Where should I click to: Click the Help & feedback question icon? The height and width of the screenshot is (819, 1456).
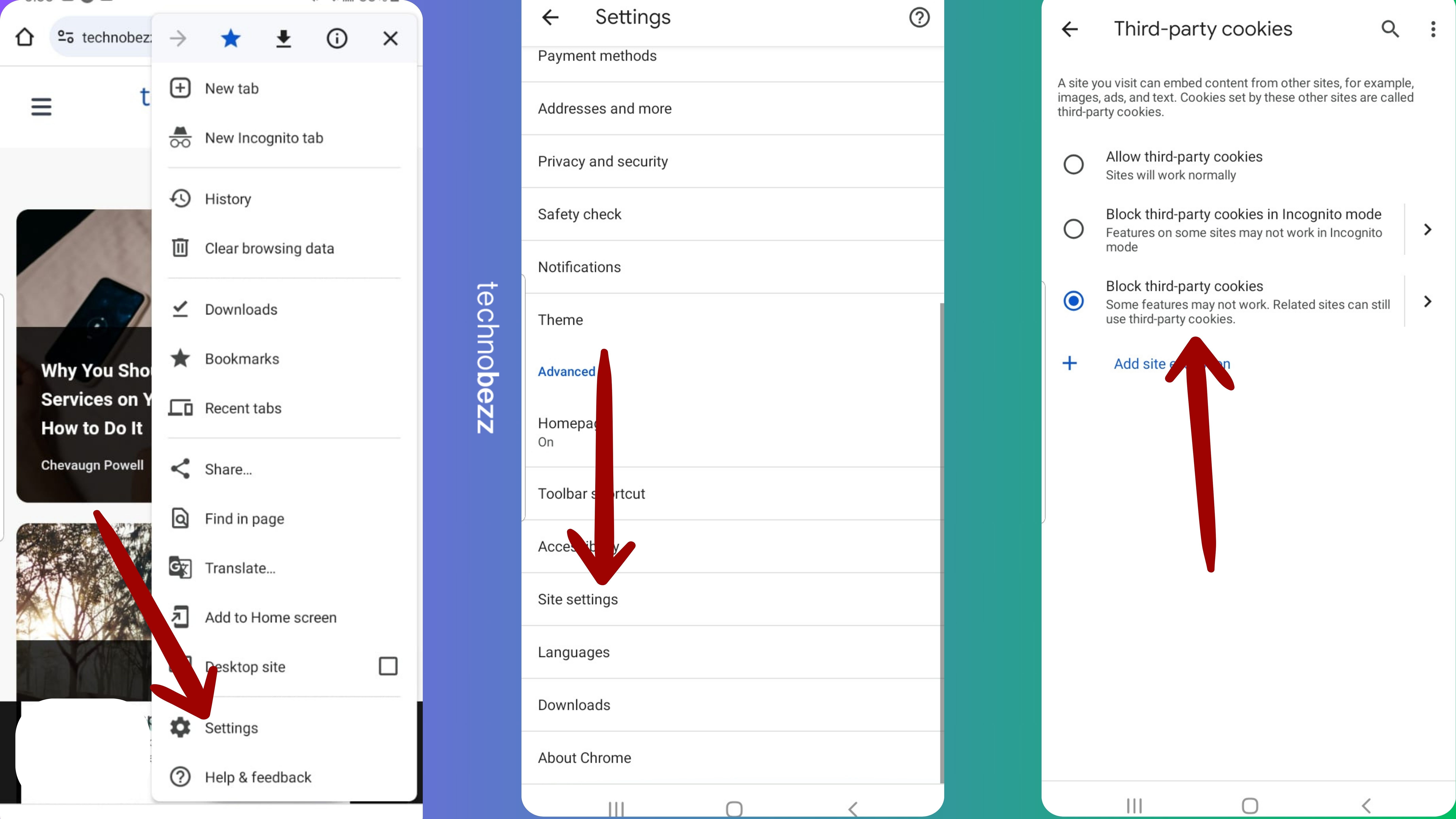click(180, 777)
